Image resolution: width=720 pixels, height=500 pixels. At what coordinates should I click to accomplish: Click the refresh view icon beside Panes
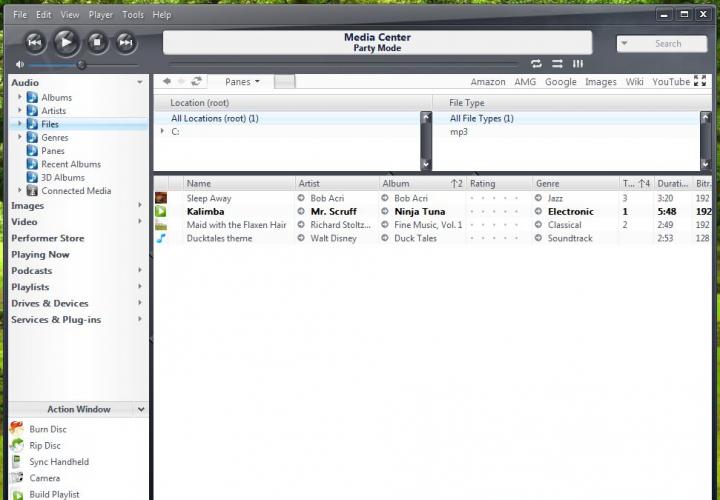197,82
